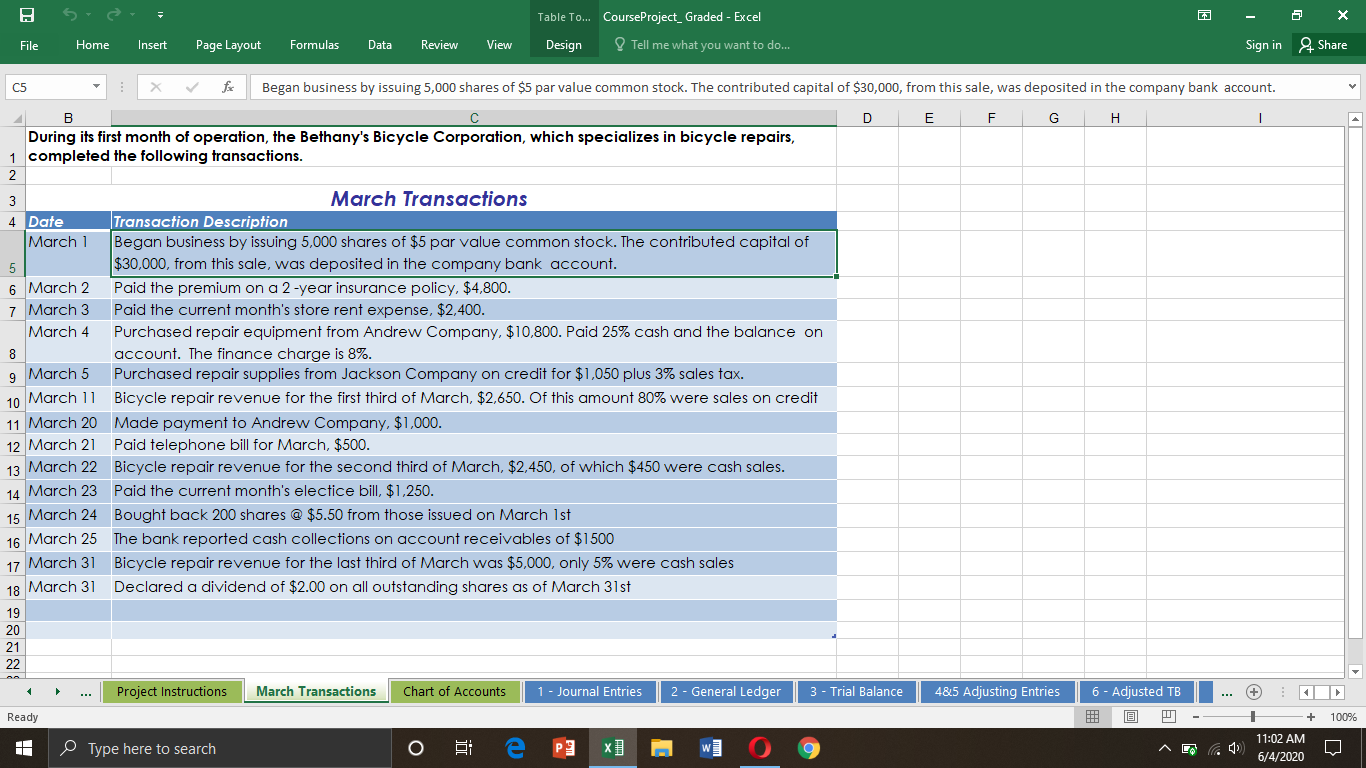
Task: Switch to Page Layout view in status bar
Action: pyautogui.click(x=1131, y=716)
